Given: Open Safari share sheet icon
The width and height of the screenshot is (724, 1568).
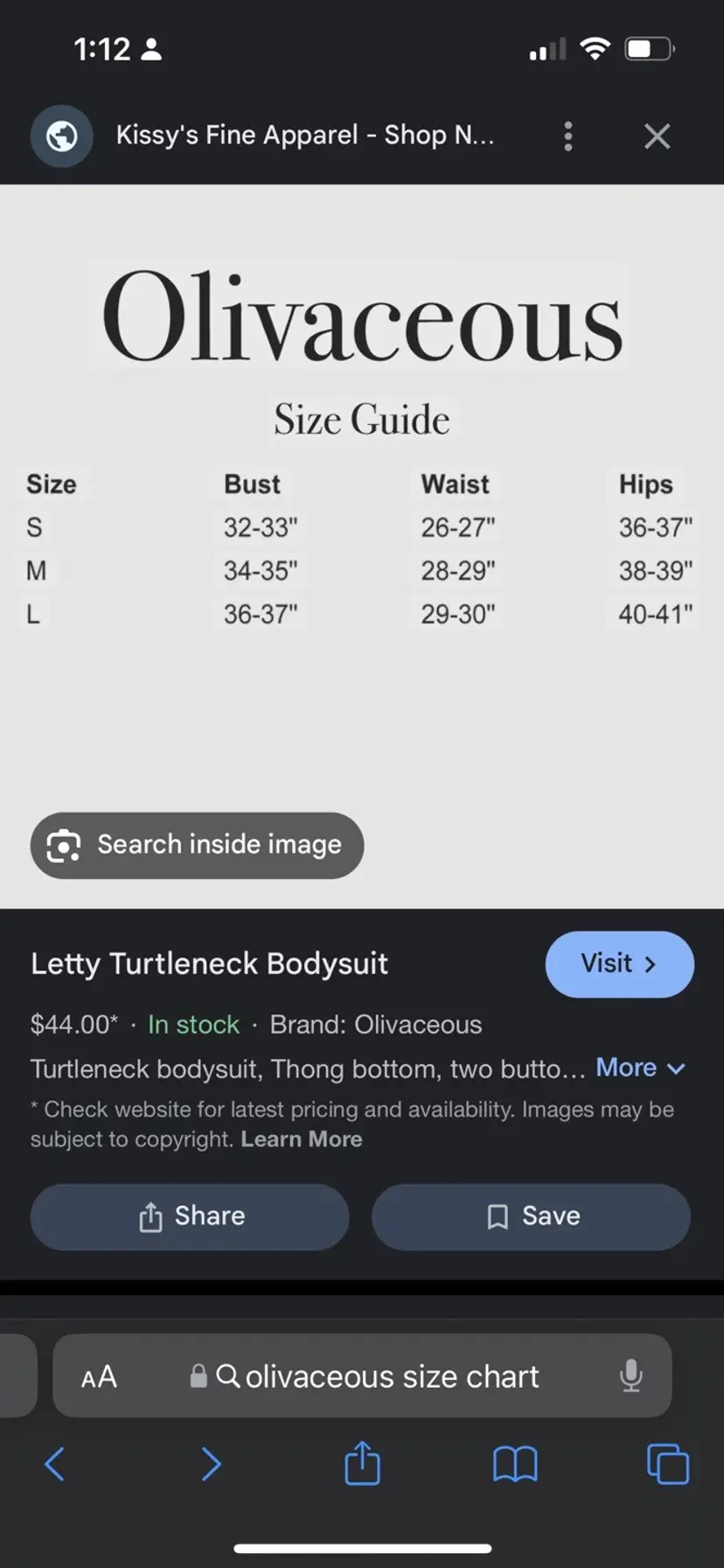Looking at the screenshot, I should pos(362,1463).
